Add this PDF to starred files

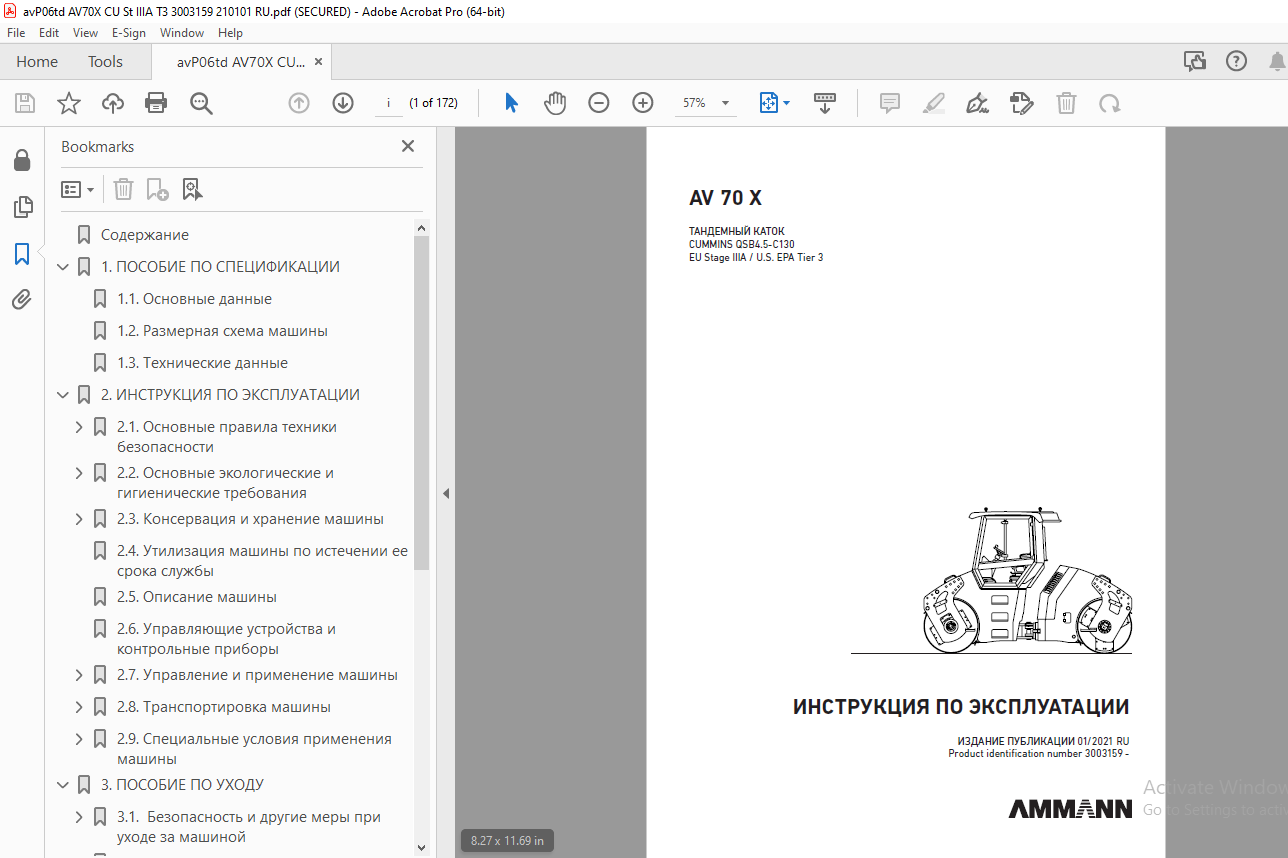68,103
